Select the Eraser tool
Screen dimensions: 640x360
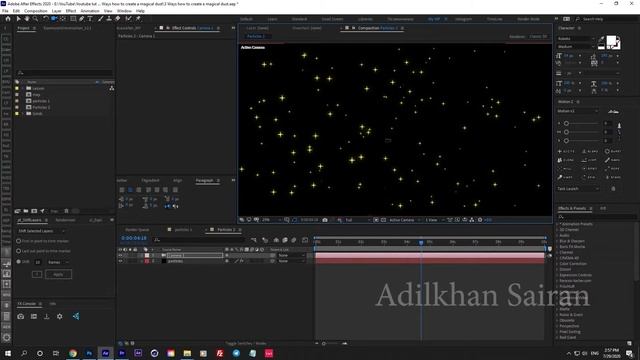[118, 19]
